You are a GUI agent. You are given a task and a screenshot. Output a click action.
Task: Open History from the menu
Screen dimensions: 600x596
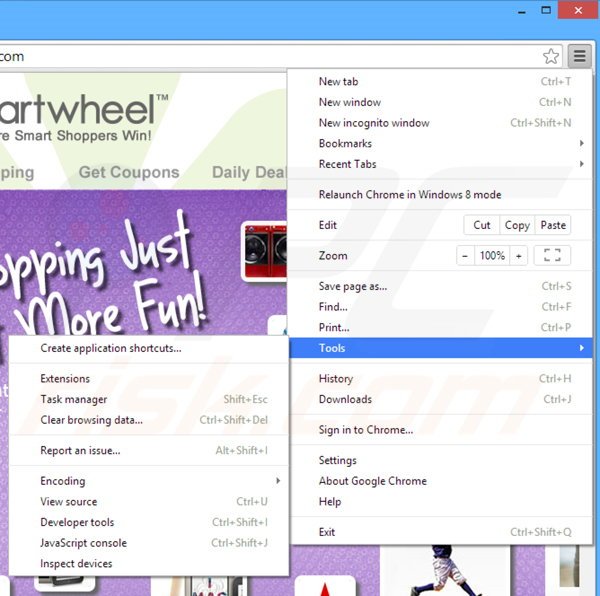click(440, 379)
